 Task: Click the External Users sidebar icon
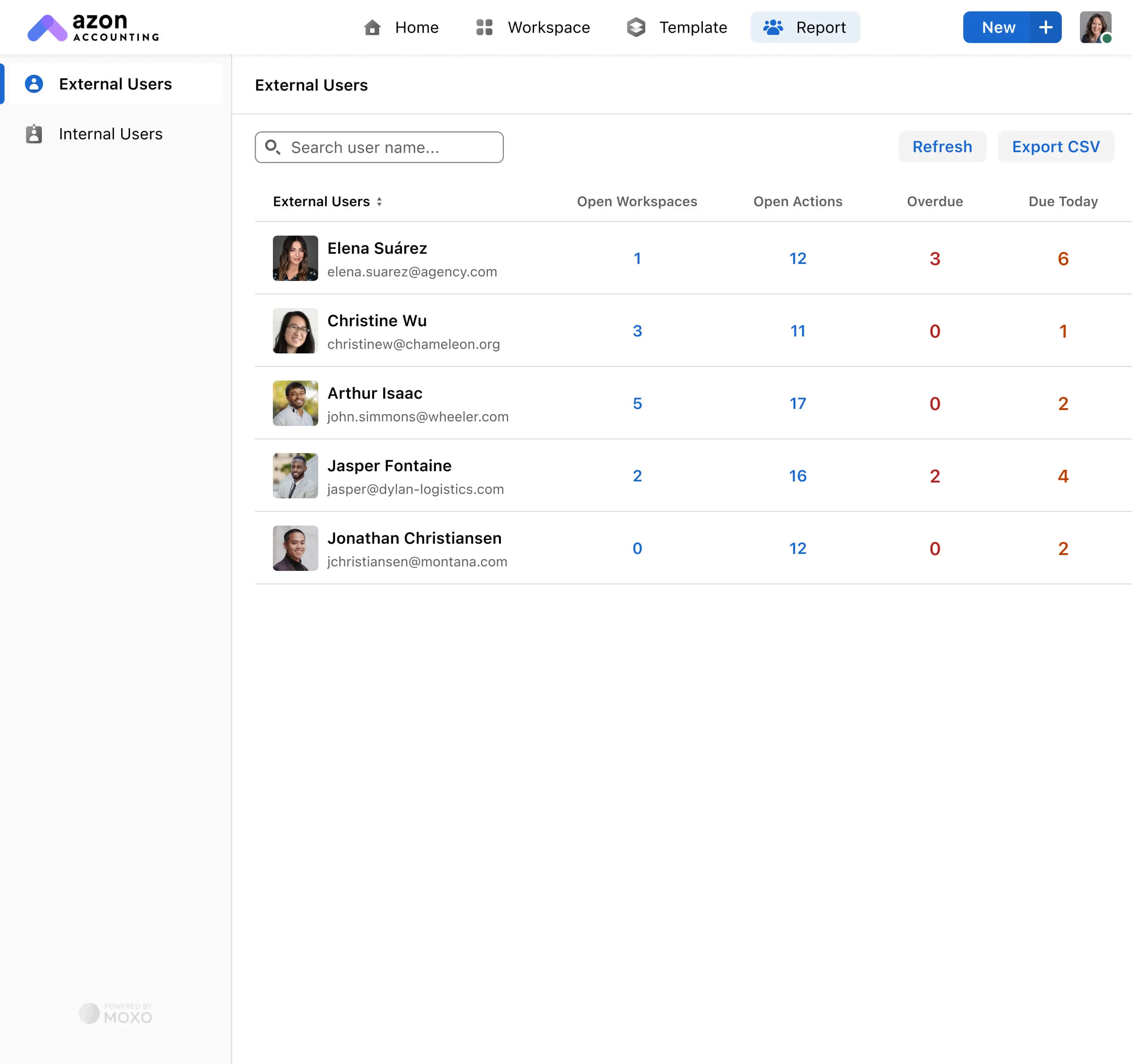coord(34,84)
